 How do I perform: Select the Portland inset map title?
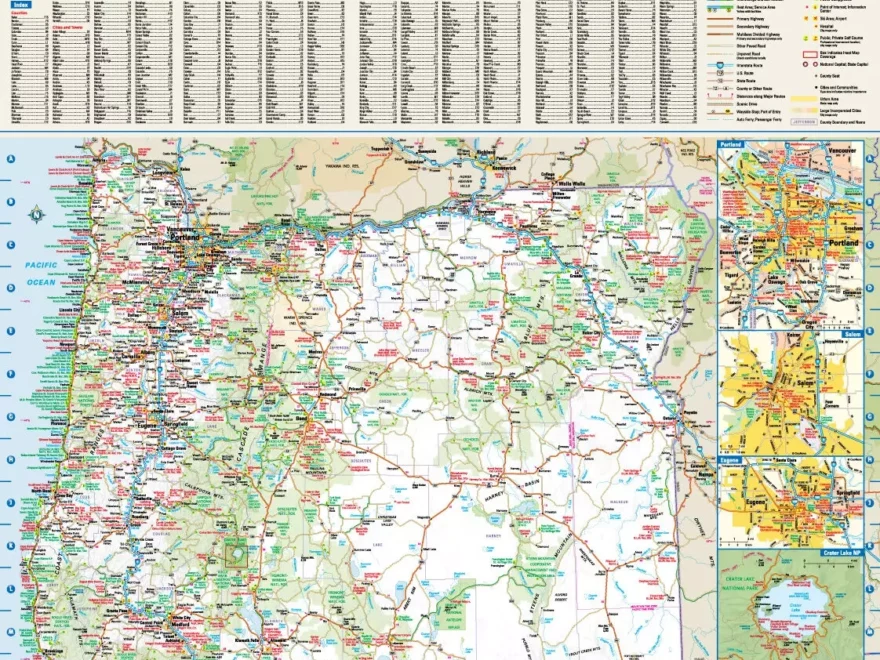click(x=731, y=145)
